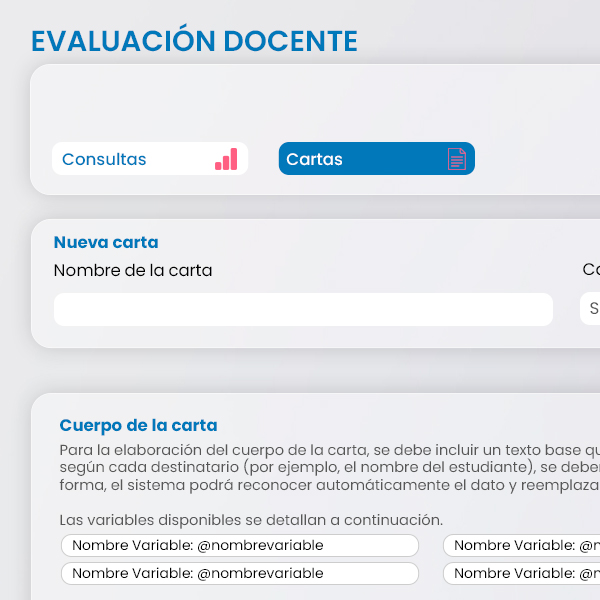Image resolution: width=600 pixels, height=600 pixels.
Task: Click the paragraph starting 'Para la elaboración'
Action: point(329,450)
